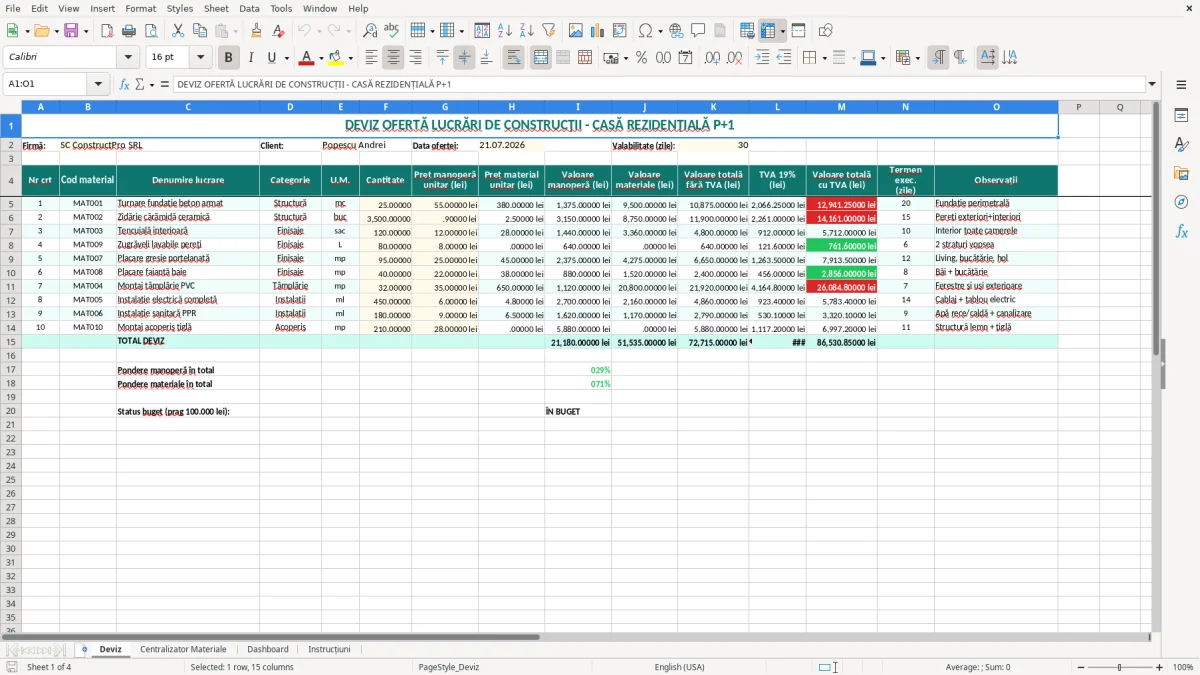Select the Clone Formatting paintbrush
1200x675 pixels.
tap(256, 31)
